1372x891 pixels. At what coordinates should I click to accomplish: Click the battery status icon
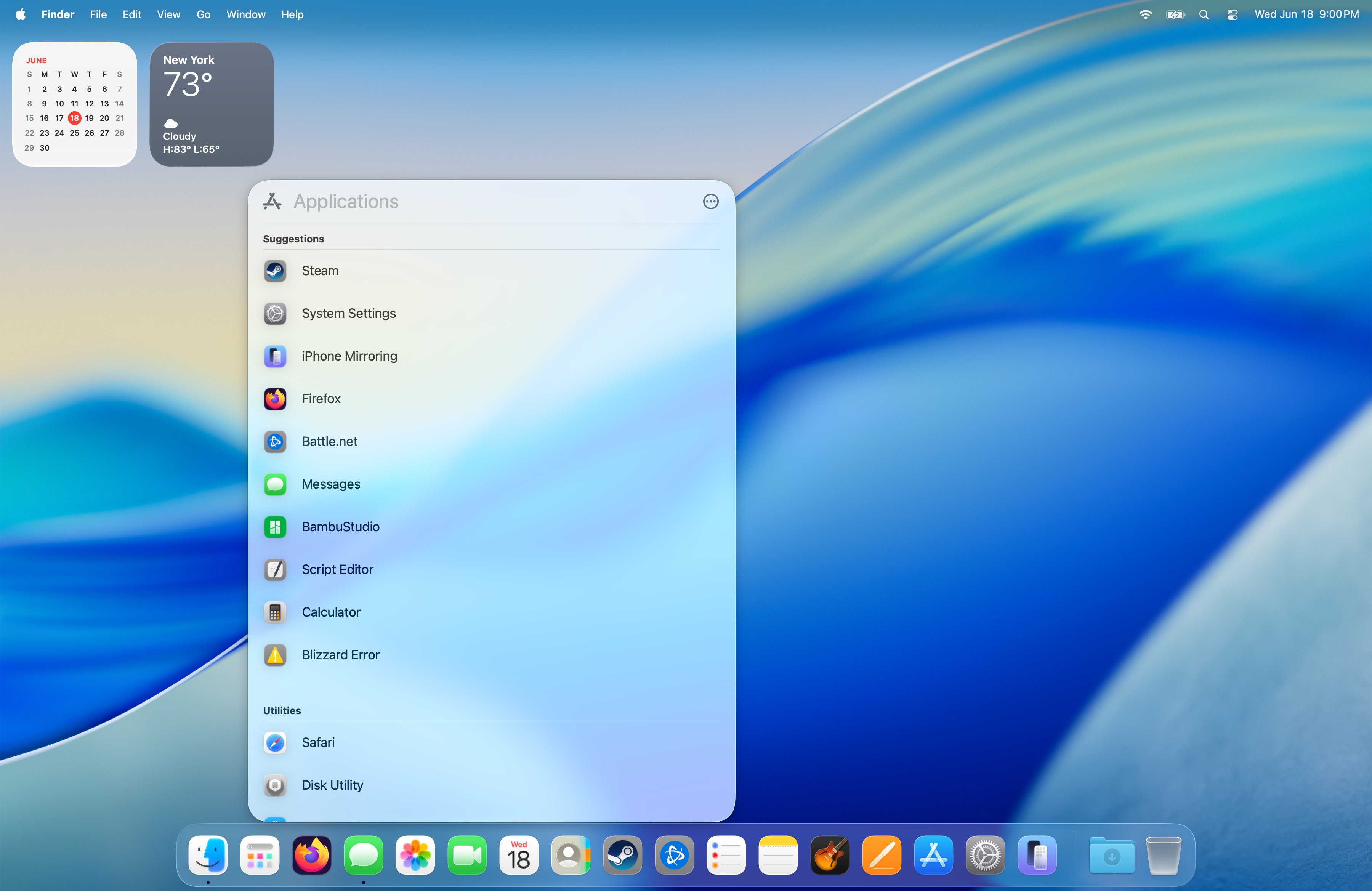click(1175, 14)
